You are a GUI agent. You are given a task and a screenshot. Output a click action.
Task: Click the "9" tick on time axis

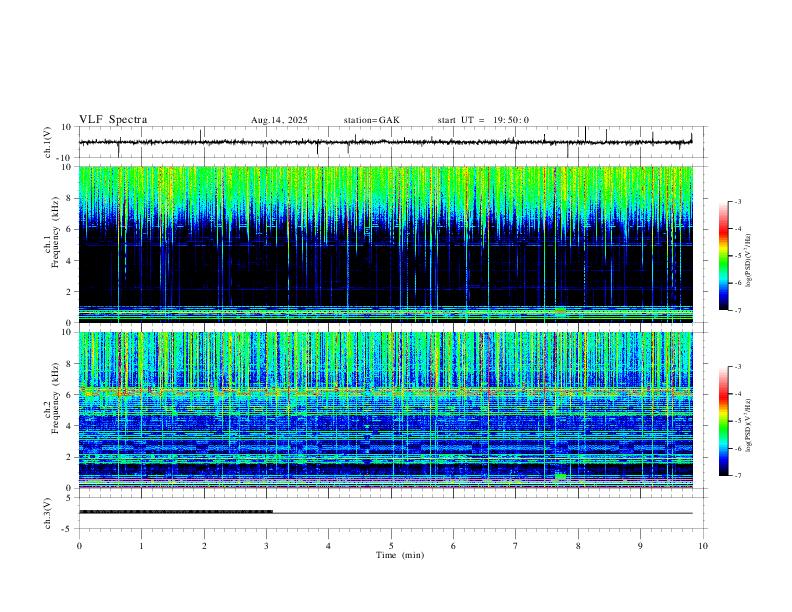640,546
